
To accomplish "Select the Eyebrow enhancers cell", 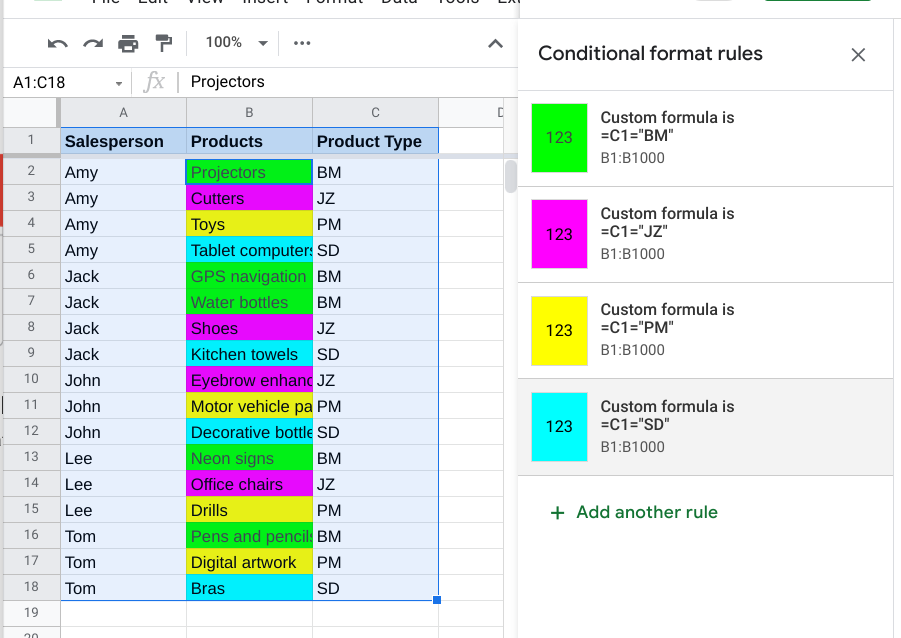I will pos(249,380).
